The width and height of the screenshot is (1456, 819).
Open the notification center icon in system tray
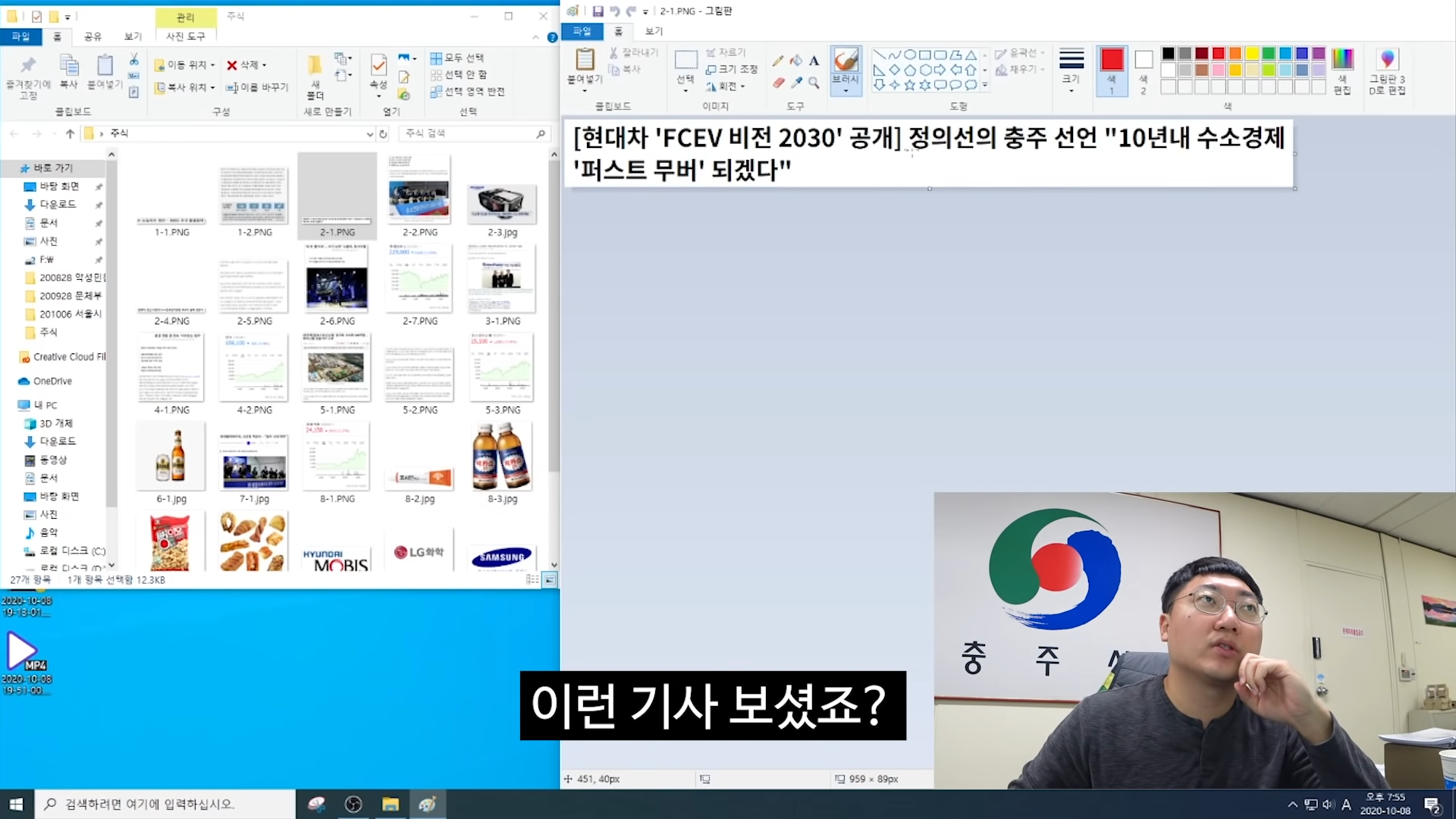tap(1432, 805)
